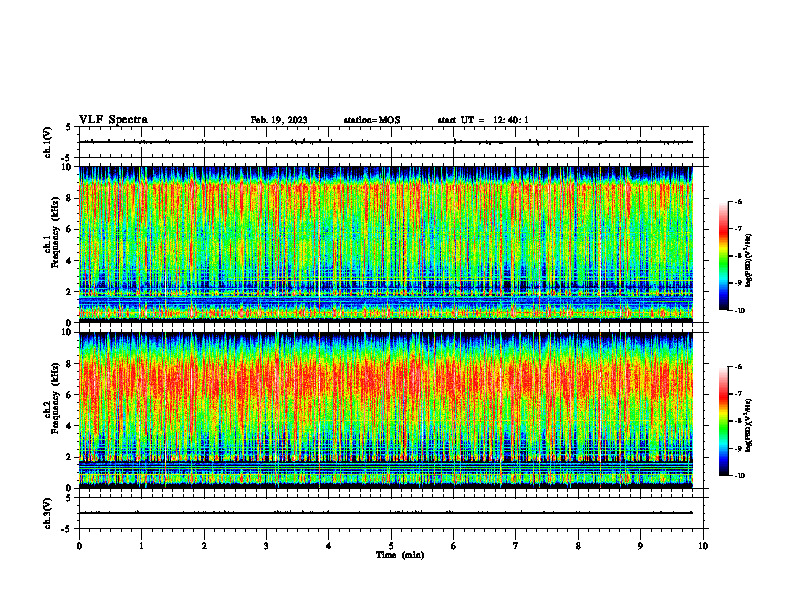The height and width of the screenshot is (612, 792).
Task: Click the "10" tick on the time axis
Action: (703, 546)
